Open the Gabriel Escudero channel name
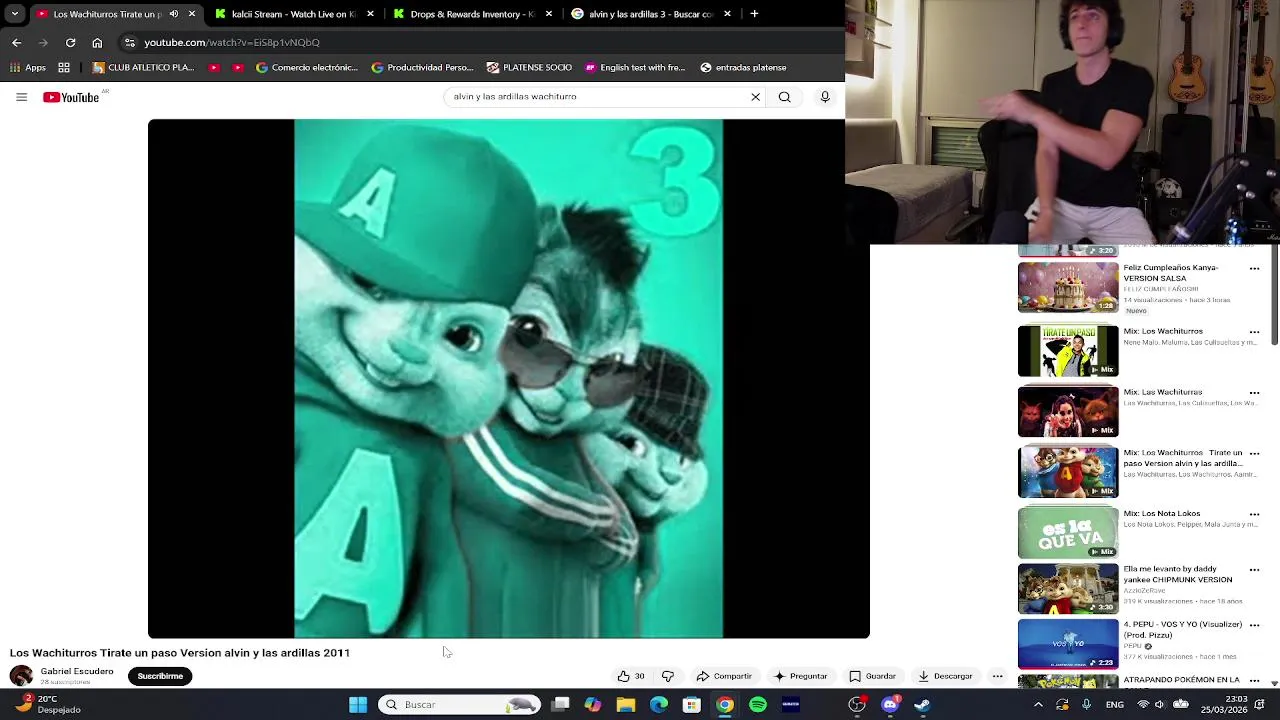The image size is (1280, 720). click(x=77, y=672)
